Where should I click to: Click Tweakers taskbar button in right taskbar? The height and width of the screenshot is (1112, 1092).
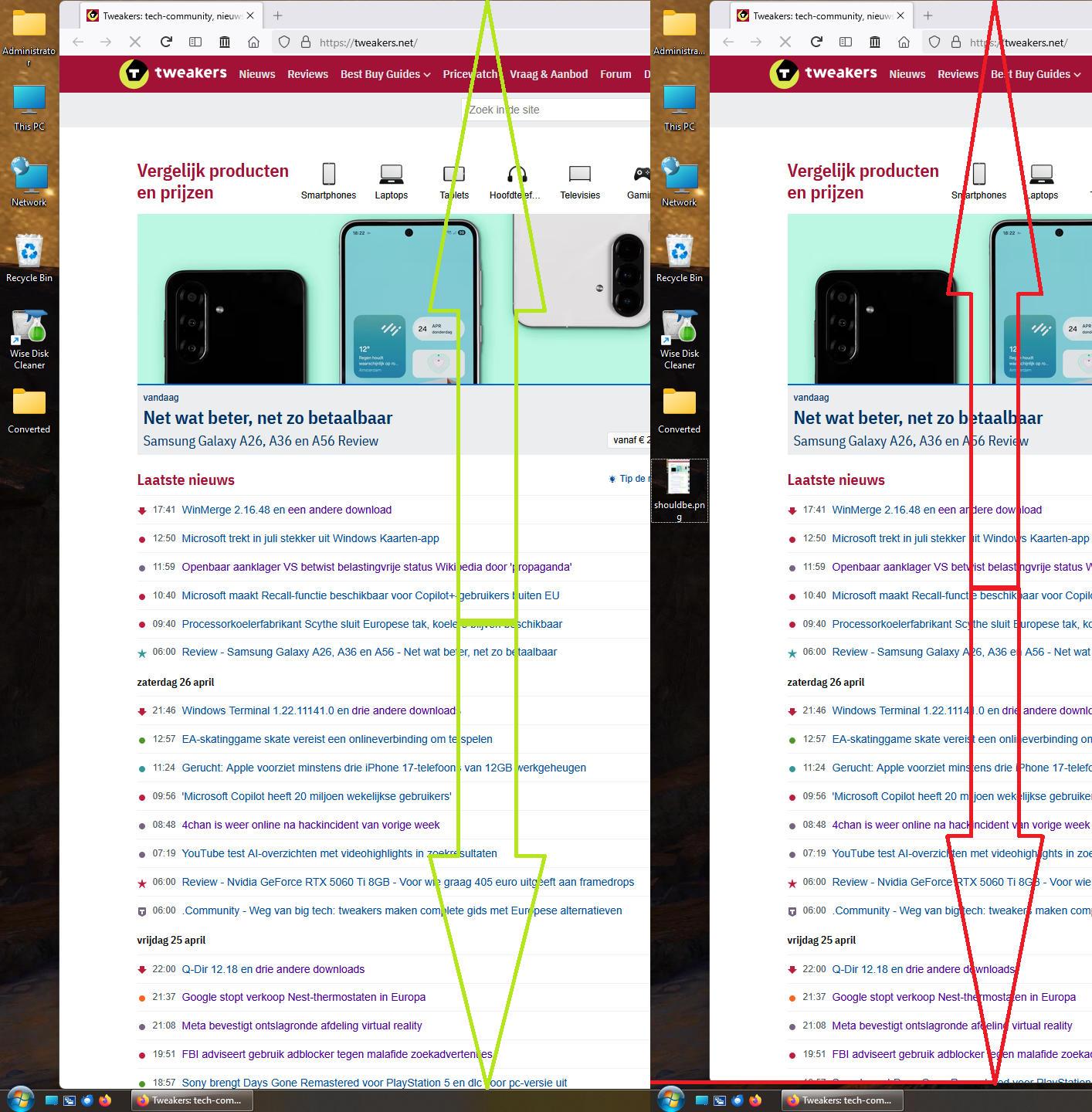point(842,1100)
